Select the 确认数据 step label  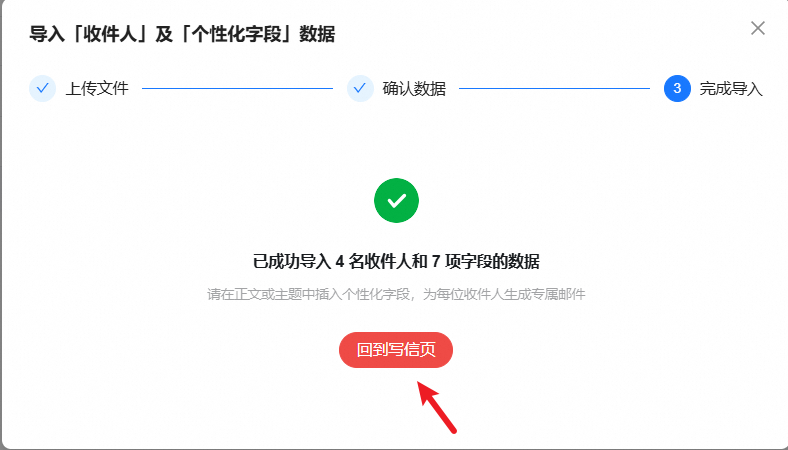click(414, 88)
